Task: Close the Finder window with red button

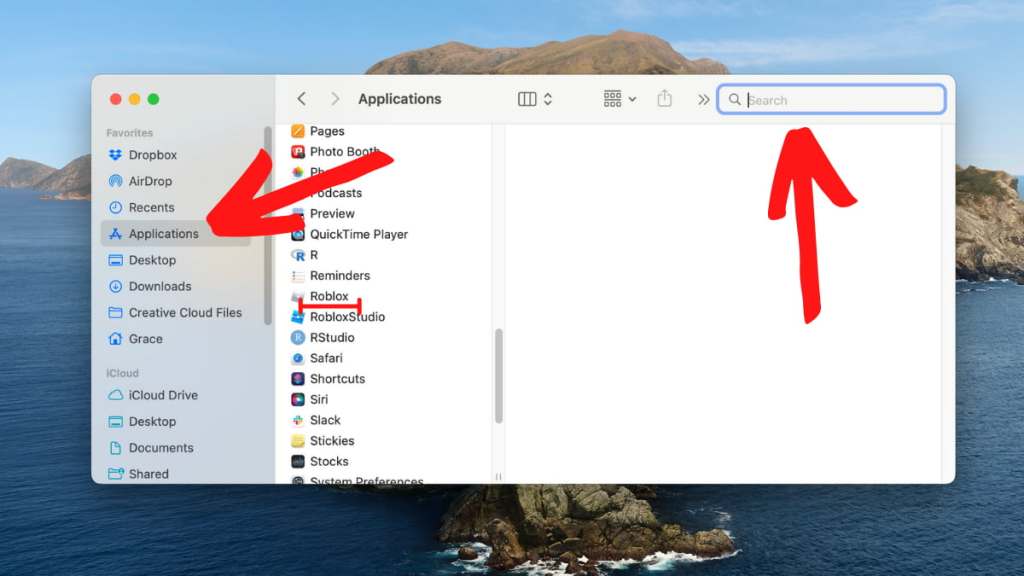Action: click(116, 99)
